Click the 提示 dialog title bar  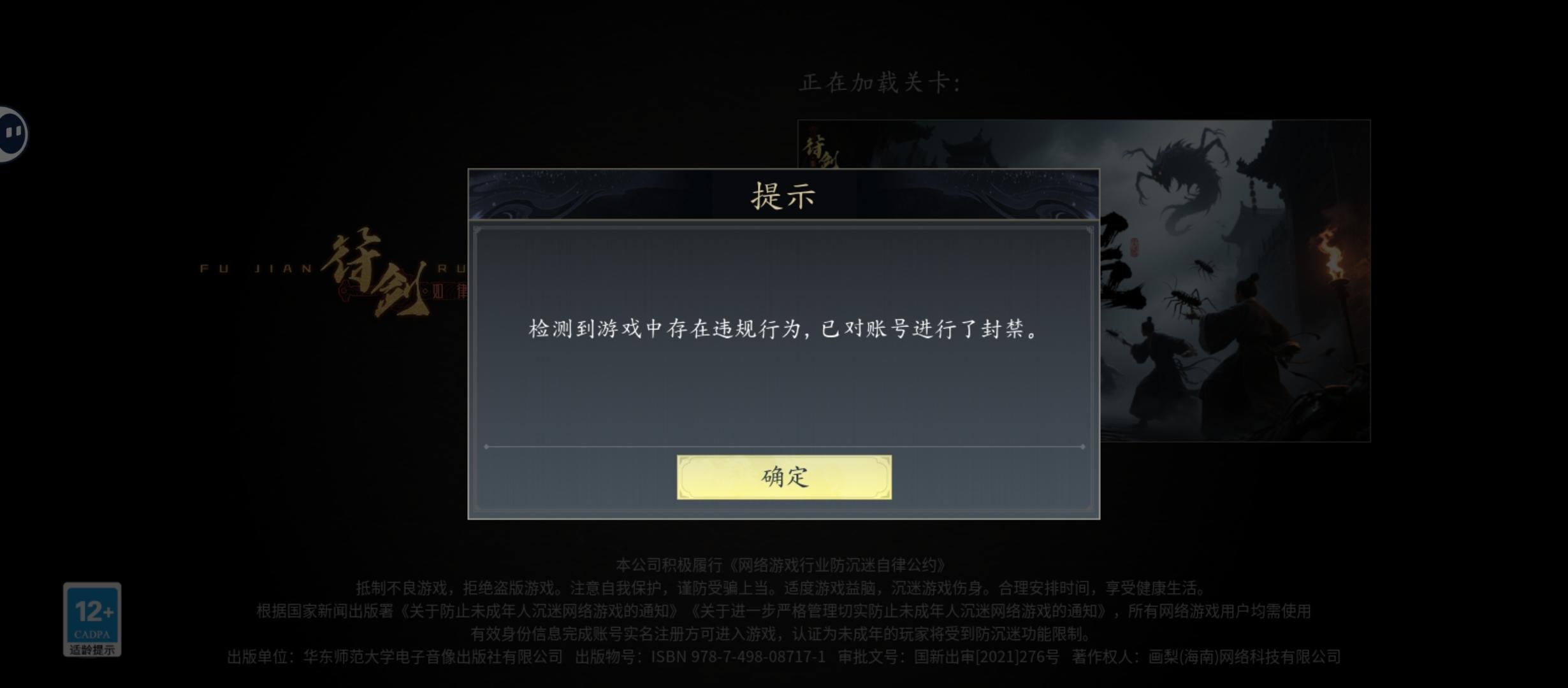pos(784,195)
